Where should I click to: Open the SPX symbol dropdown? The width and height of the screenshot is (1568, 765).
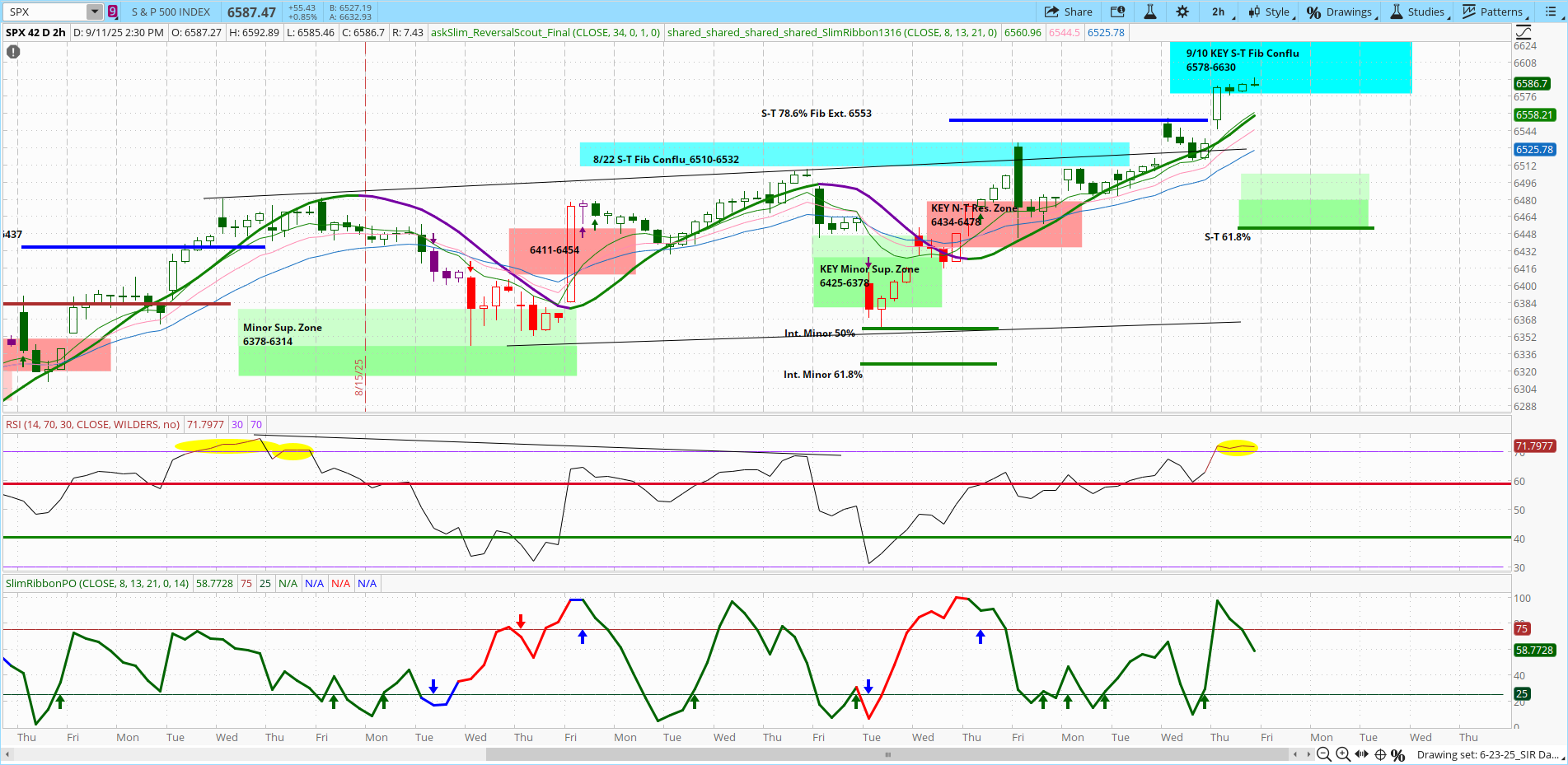(94, 12)
